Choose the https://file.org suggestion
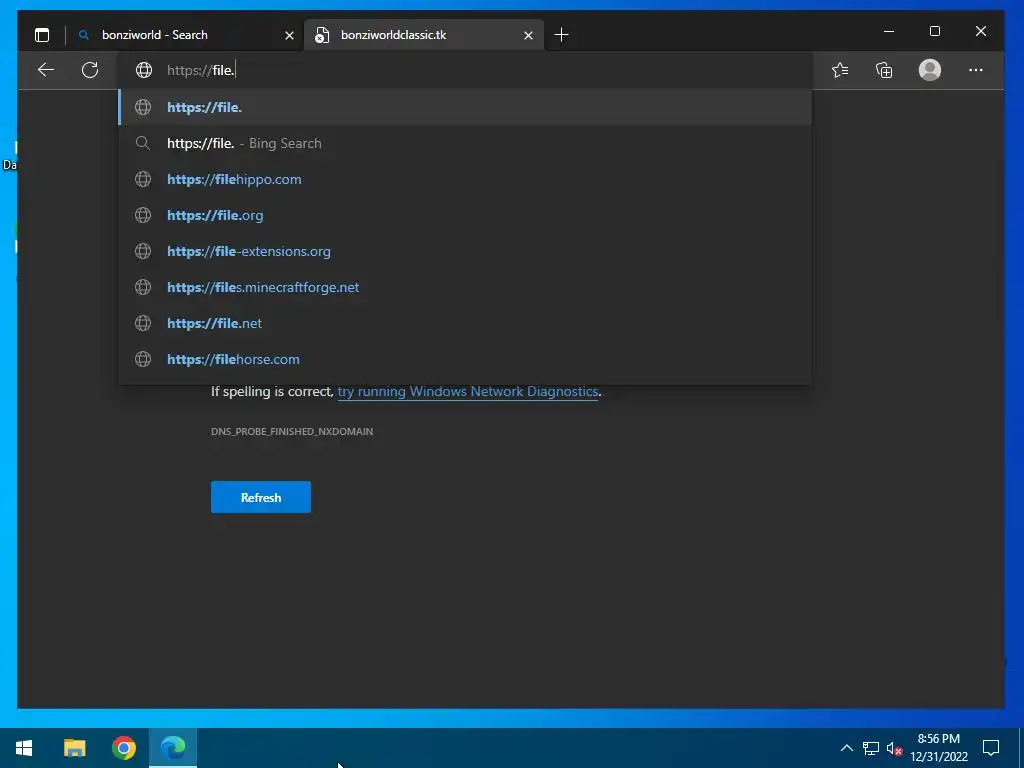Image resolution: width=1024 pixels, height=768 pixels. tap(465, 215)
